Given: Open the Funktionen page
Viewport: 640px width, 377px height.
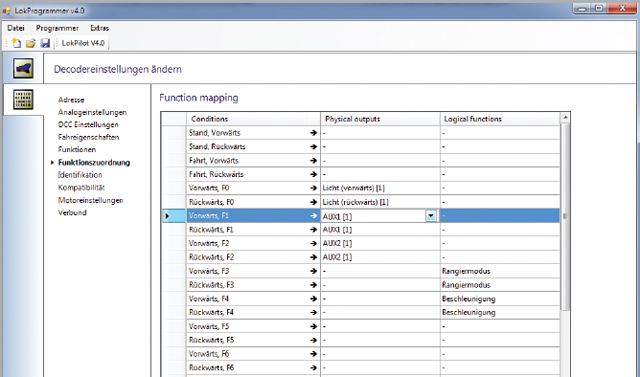Looking at the screenshot, I should pyautogui.click(x=77, y=149).
